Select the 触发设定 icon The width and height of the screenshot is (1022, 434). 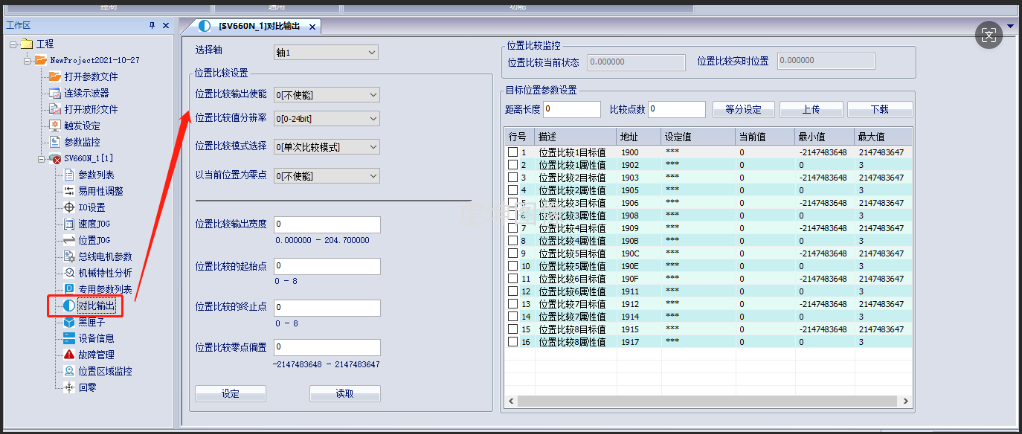(x=54, y=125)
